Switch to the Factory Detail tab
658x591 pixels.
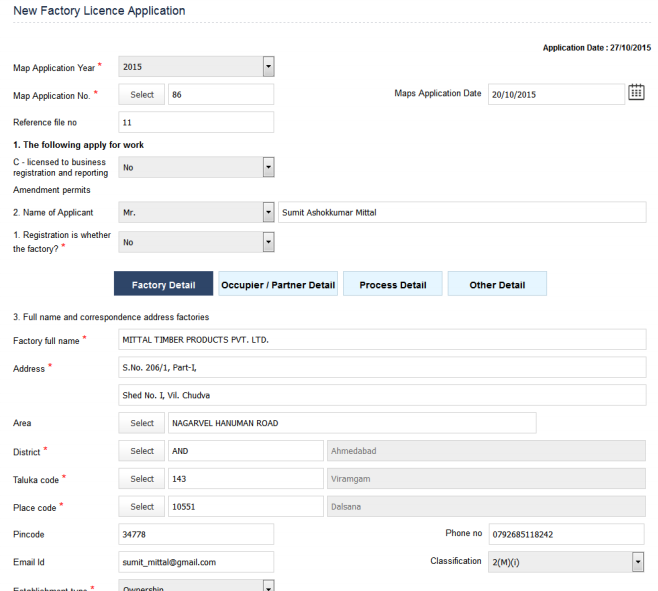(x=163, y=285)
